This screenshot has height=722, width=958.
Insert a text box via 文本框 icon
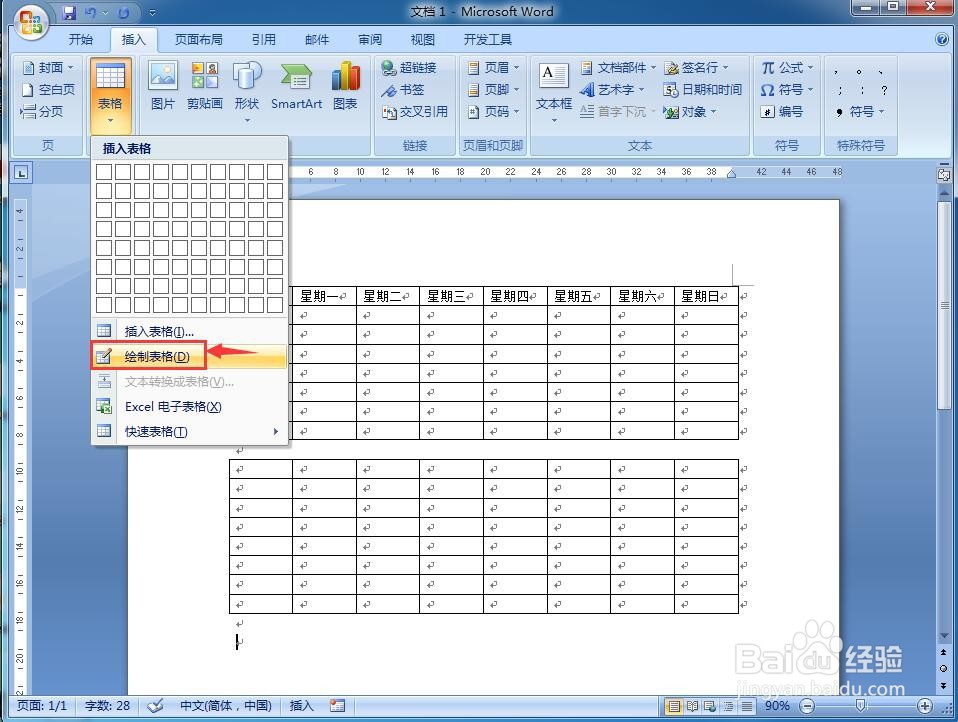[553, 85]
